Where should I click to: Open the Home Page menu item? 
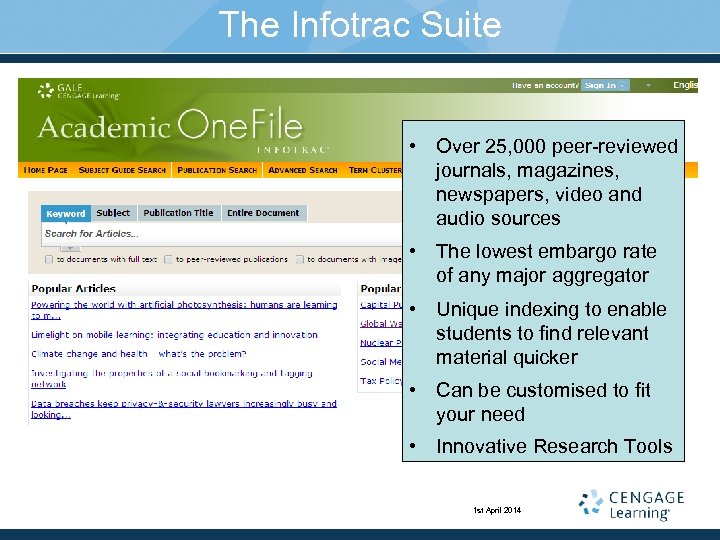[x=45, y=170]
